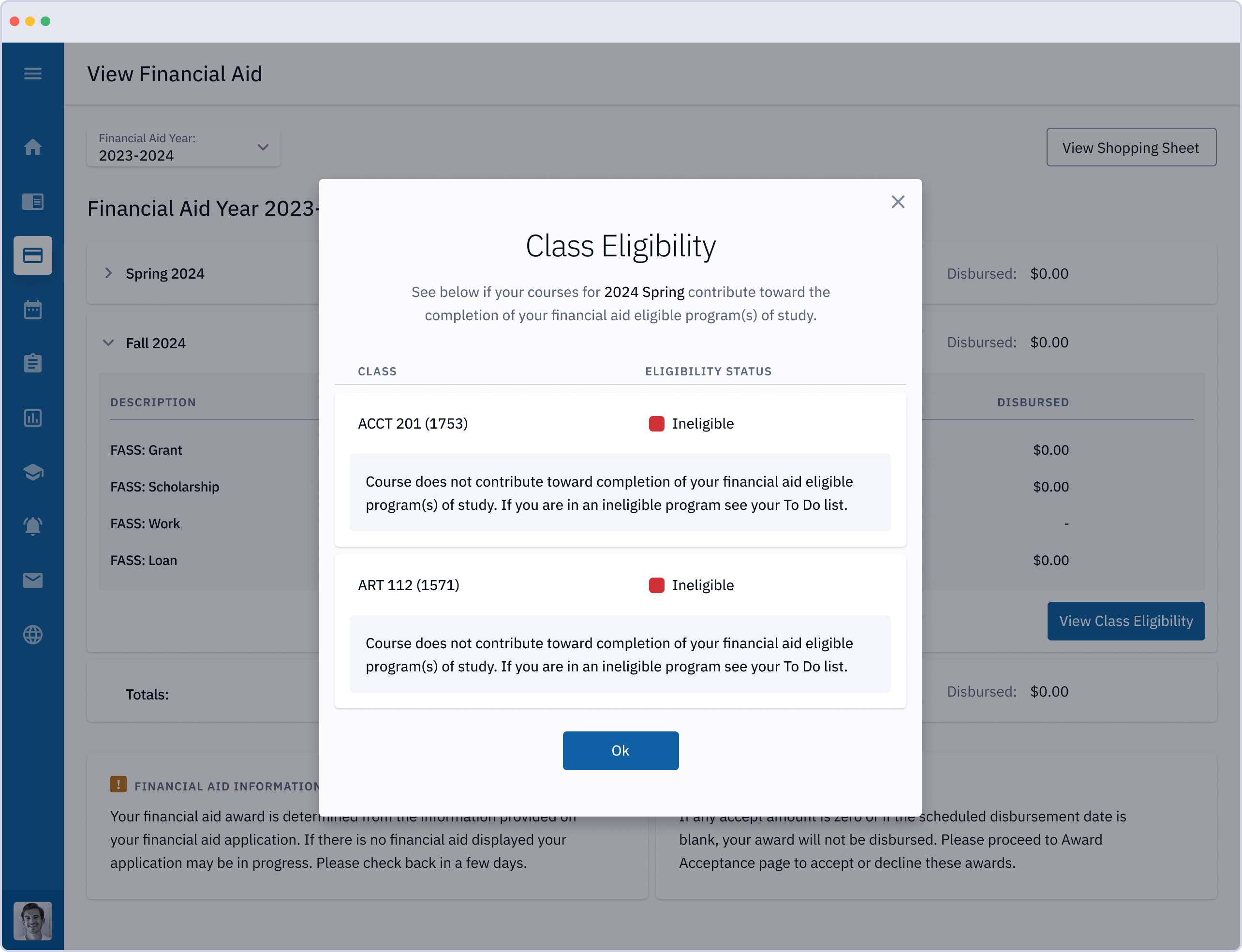The width and height of the screenshot is (1242, 952).
Task: Click the checklist tasks icon
Action: [34, 363]
